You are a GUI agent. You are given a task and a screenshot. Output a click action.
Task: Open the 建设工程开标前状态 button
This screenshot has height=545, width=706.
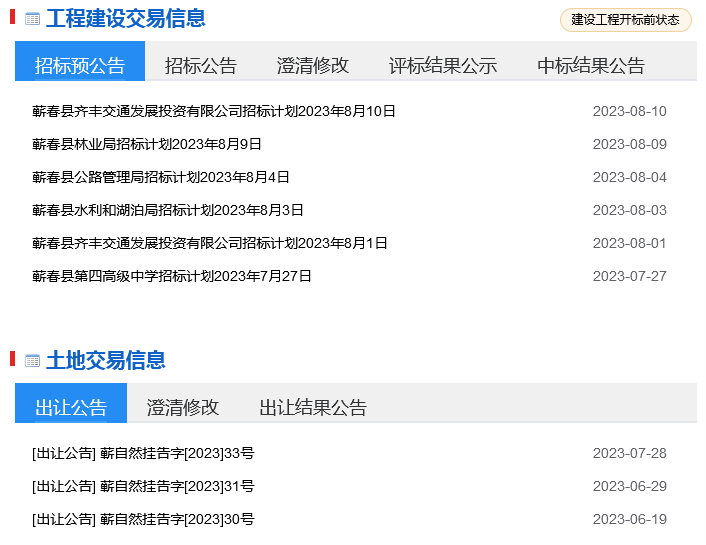(x=625, y=20)
